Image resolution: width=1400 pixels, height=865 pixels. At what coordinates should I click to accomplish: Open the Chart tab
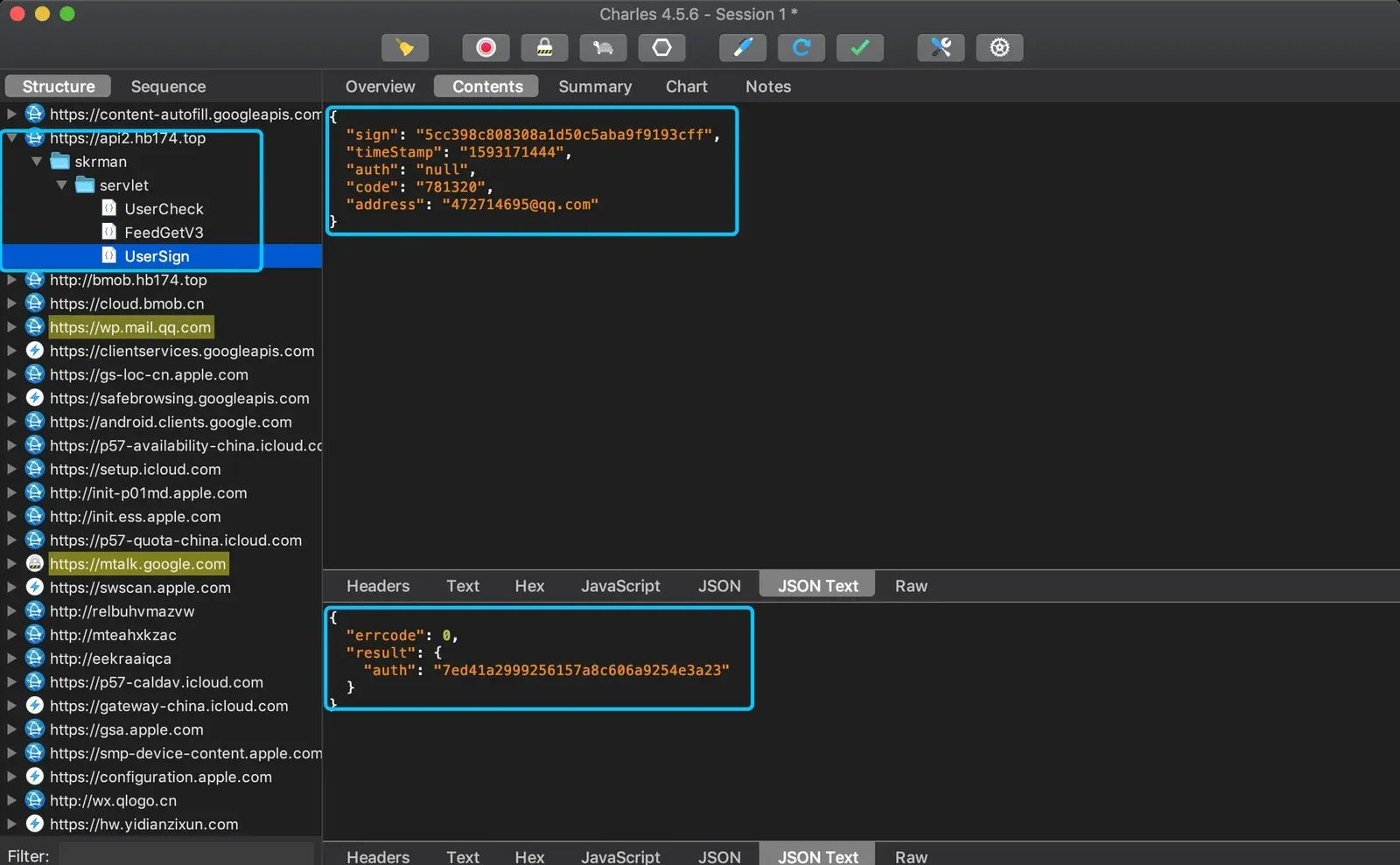pyautogui.click(x=686, y=86)
